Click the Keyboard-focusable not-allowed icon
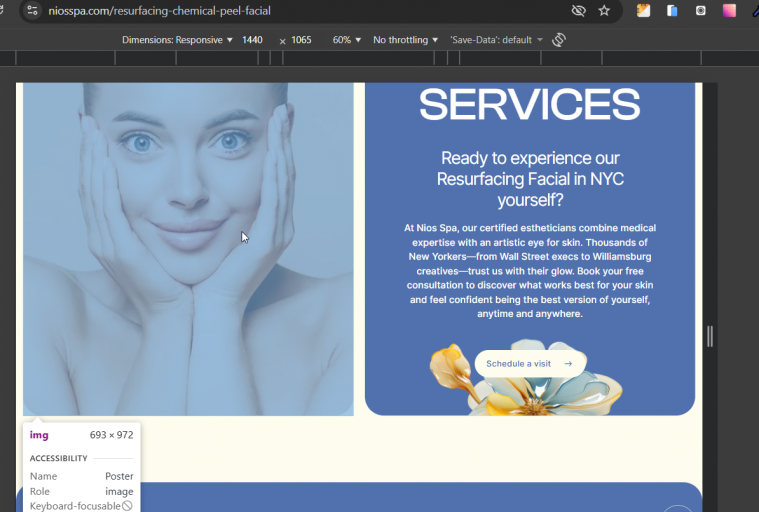This screenshot has height=512, width=759. pyautogui.click(x=127, y=506)
